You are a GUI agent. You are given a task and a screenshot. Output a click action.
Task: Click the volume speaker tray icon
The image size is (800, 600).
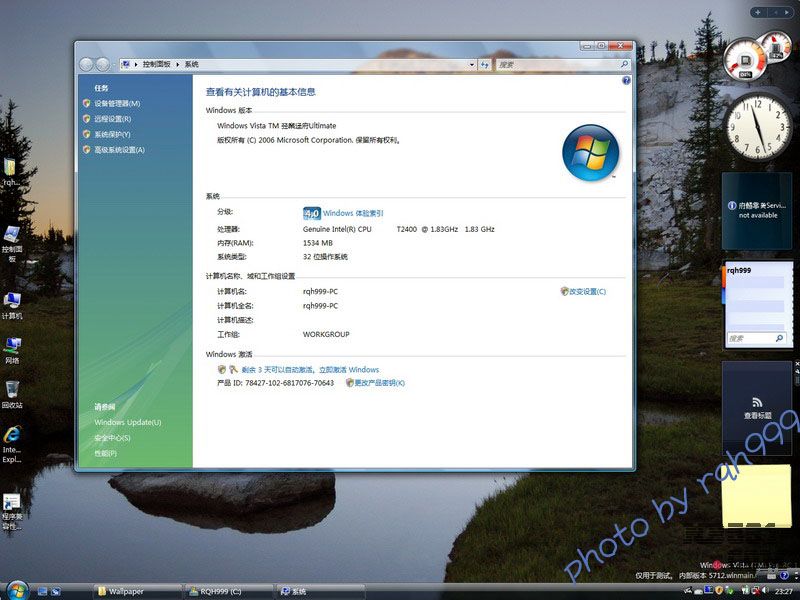765,590
